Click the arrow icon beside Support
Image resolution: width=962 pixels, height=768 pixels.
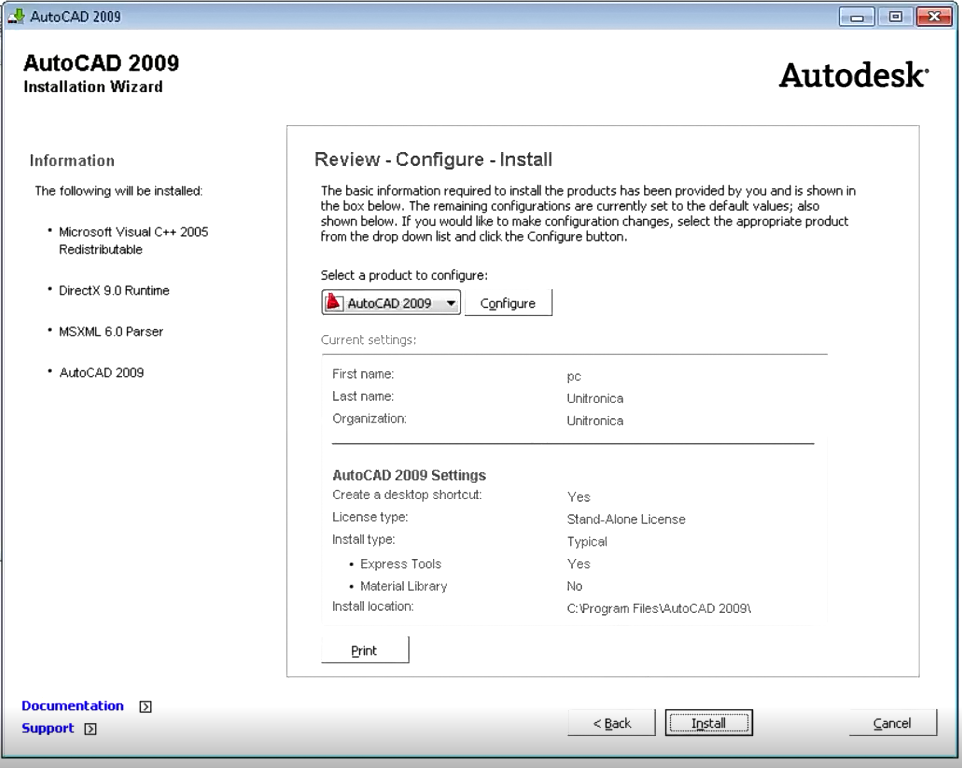click(x=90, y=729)
